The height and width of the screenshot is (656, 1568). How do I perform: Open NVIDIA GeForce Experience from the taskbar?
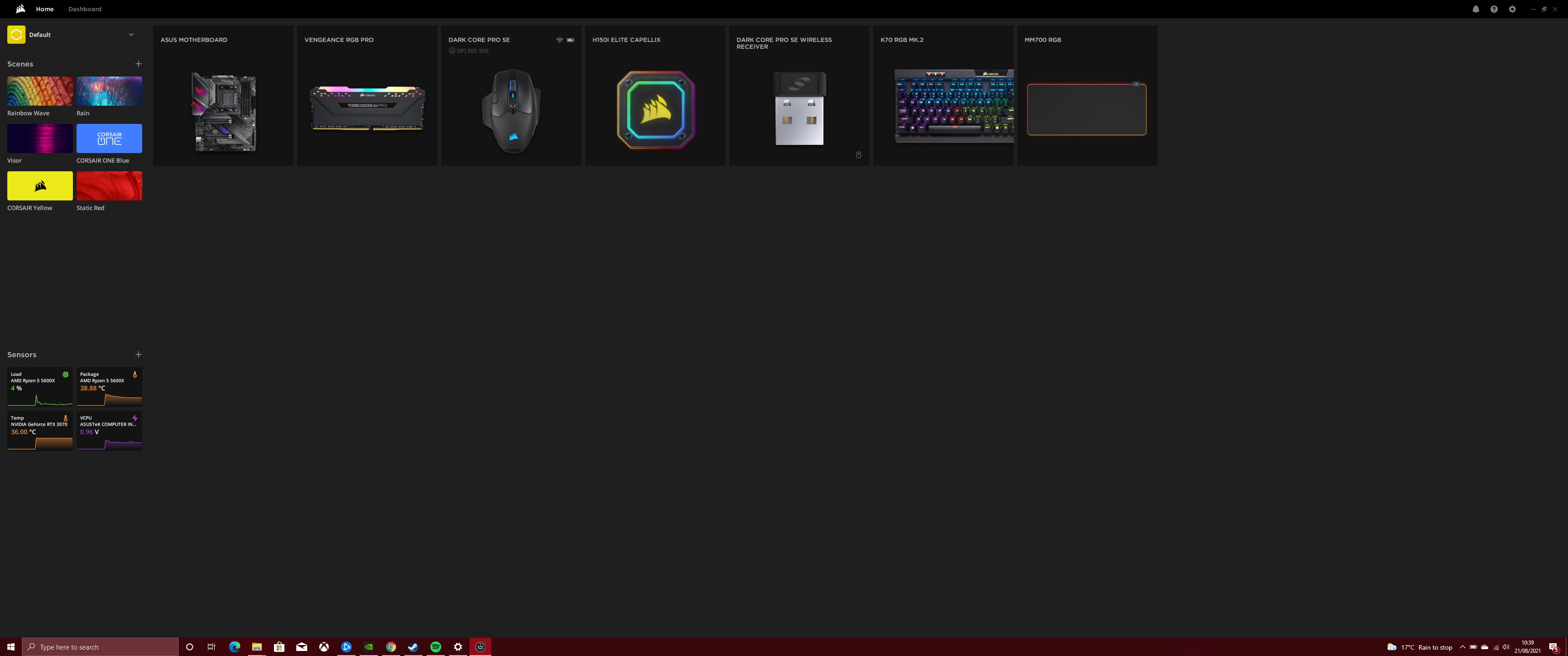(x=368, y=647)
